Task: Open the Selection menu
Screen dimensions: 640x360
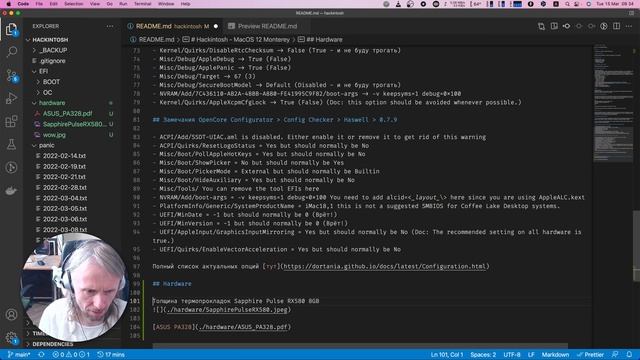Action: pos(73,4)
